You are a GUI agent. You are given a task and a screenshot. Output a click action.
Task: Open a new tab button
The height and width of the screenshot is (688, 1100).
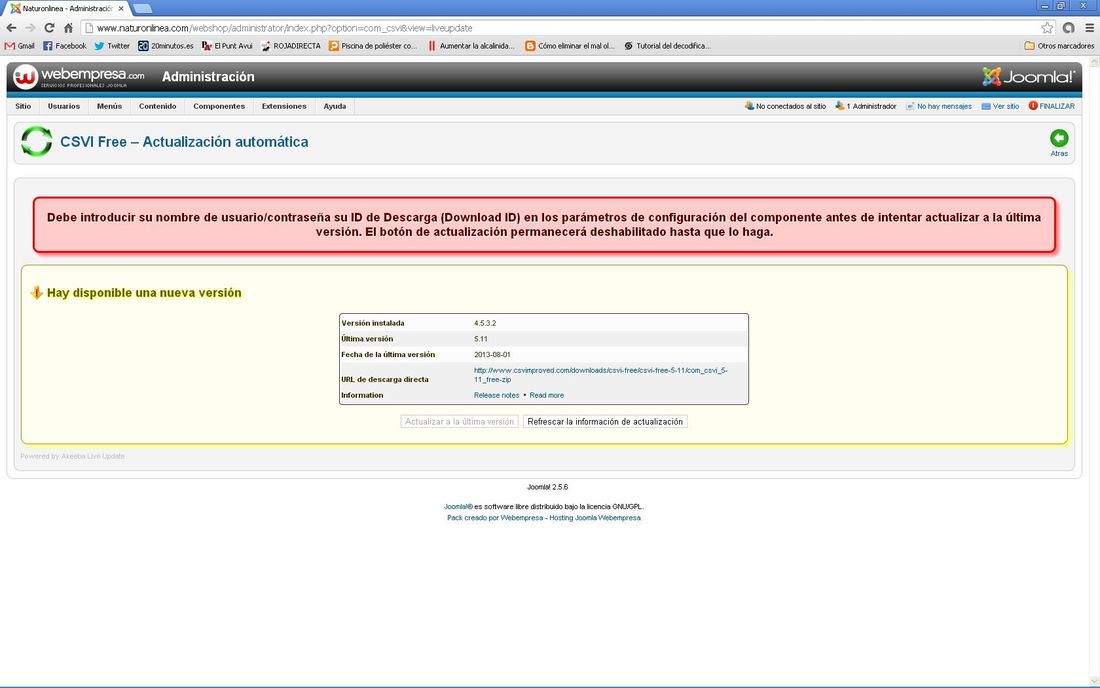[142, 8]
